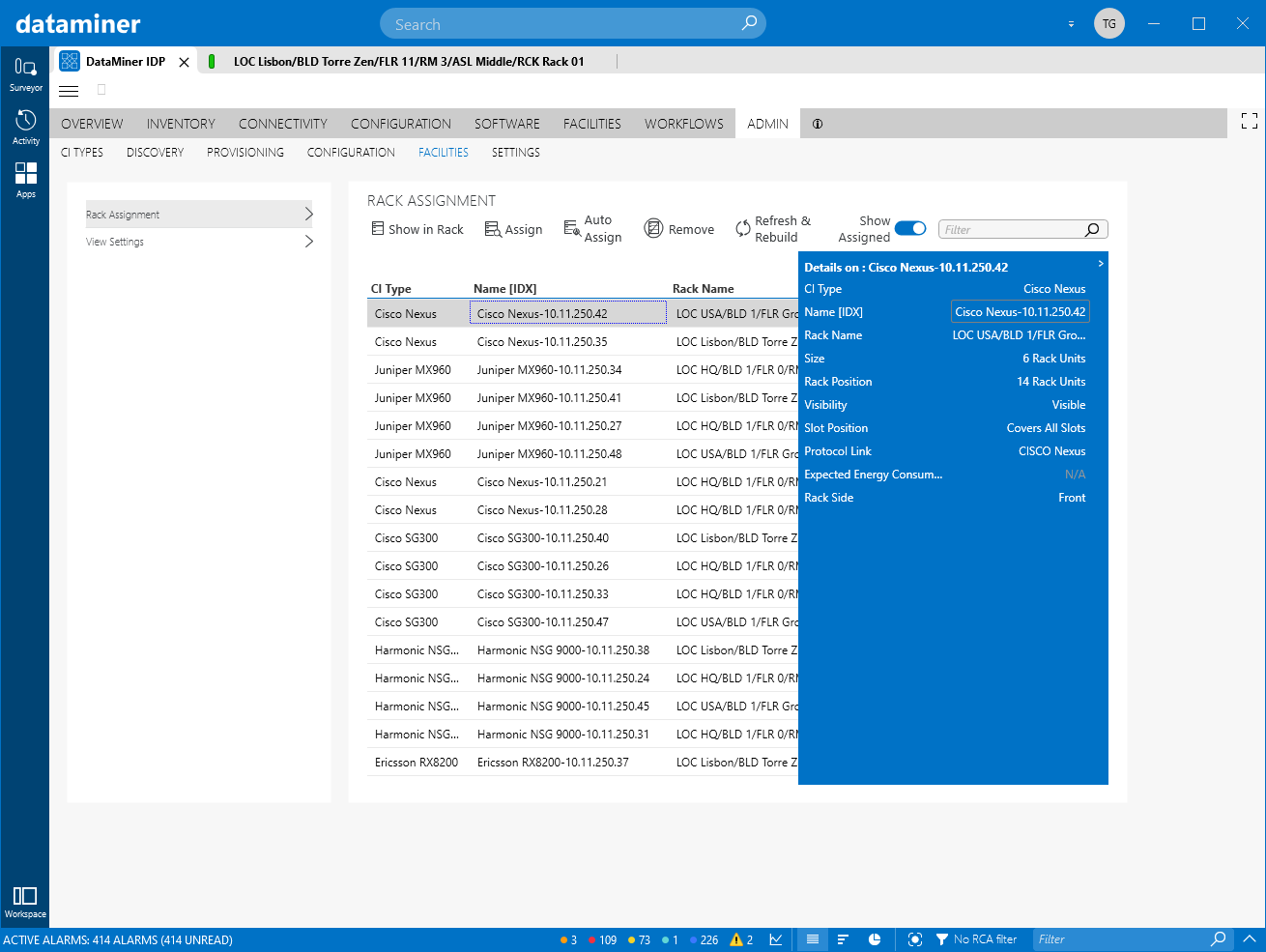Screen dimensions: 1266x952
Task: Sort by Rack Name column header
Action: 703,289
